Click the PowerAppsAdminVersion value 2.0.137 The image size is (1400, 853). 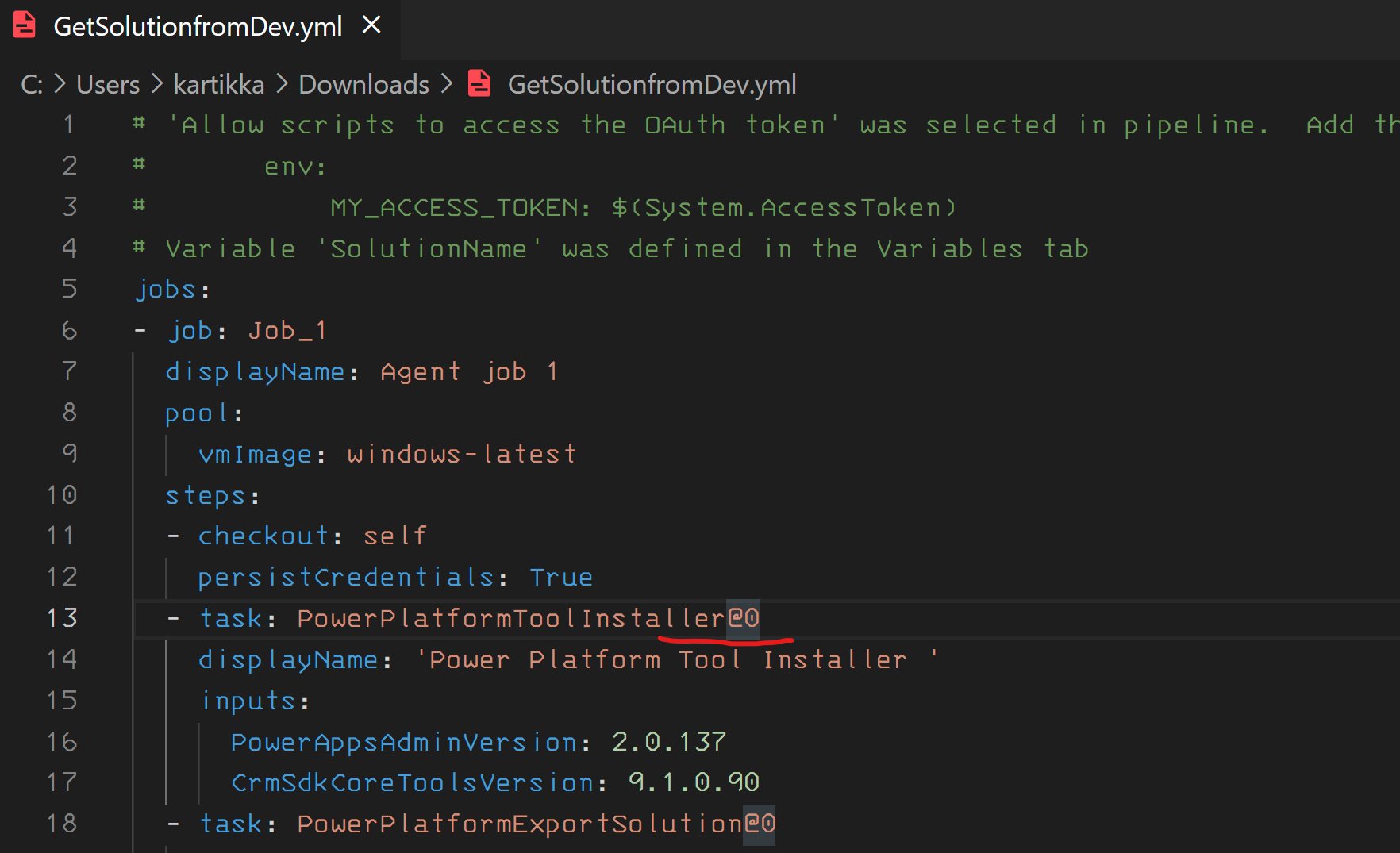(668, 742)
